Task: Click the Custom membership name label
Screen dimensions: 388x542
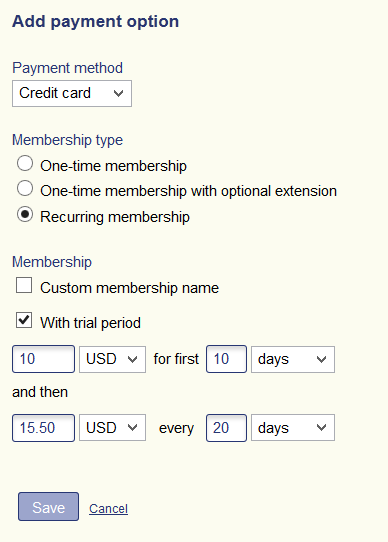Action: click(x=129, y=288)
